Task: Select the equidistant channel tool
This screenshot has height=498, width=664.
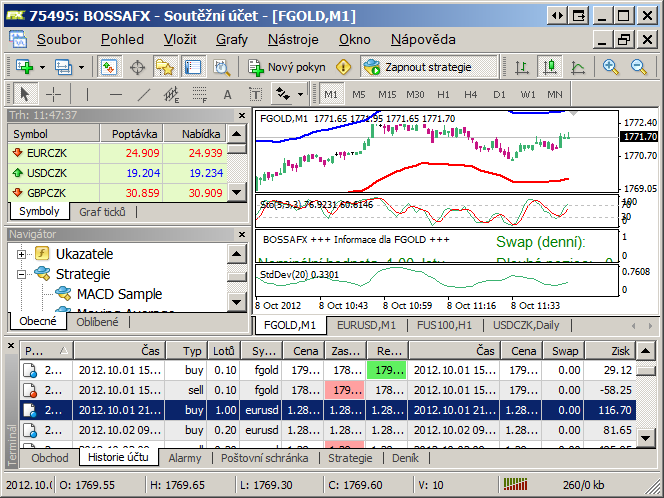Action: (x=172, y=94)
